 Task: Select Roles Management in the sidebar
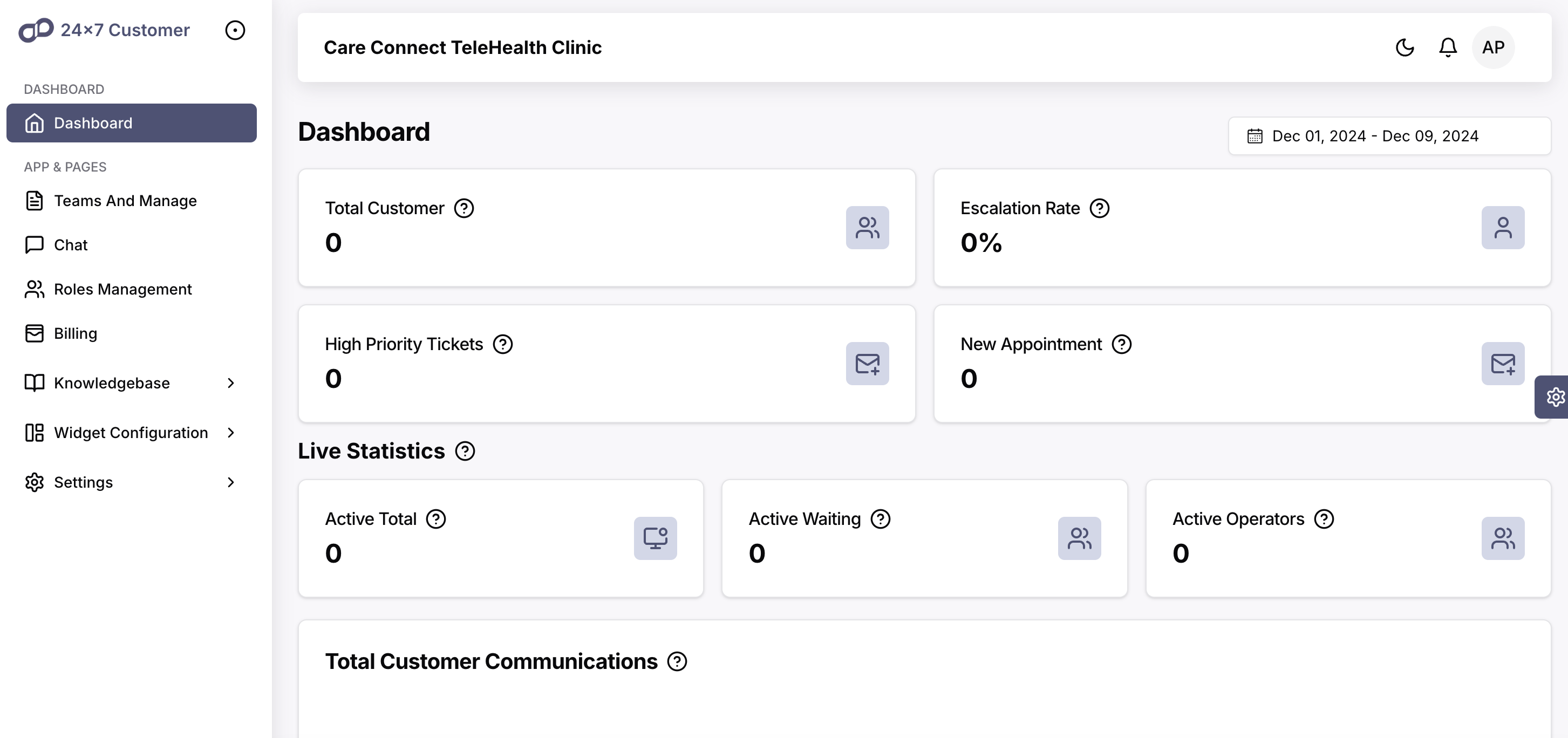click(x=122, y=289)
